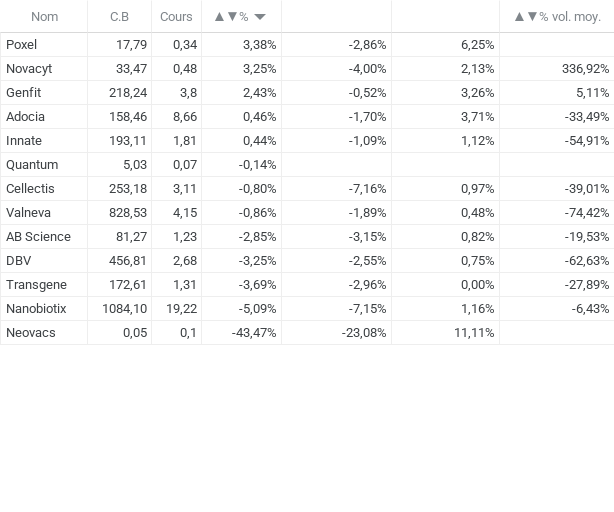Viewport: 614px width, 512px height.
Task: Open the DBV stock row
Action: click(x=18, y=261)
